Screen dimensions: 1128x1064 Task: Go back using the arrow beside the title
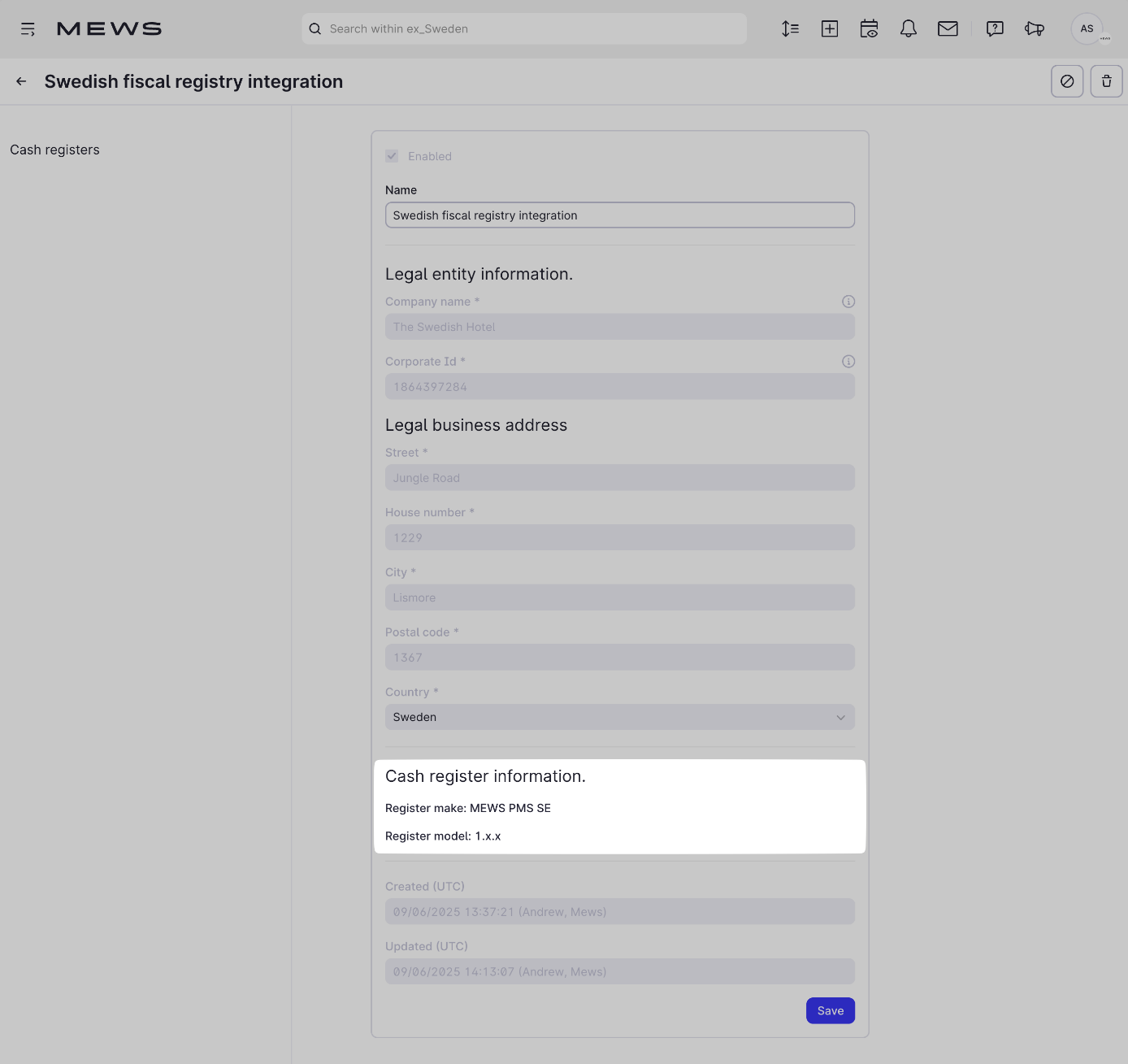click(x=20, y=81)
